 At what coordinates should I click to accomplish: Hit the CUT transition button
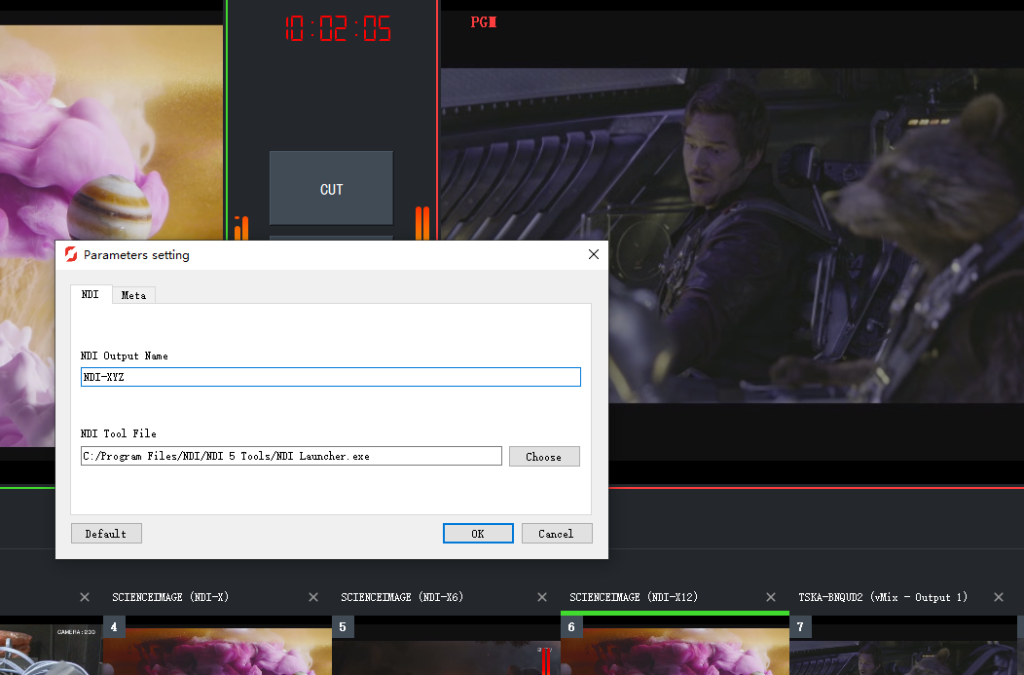pos(331,189)
